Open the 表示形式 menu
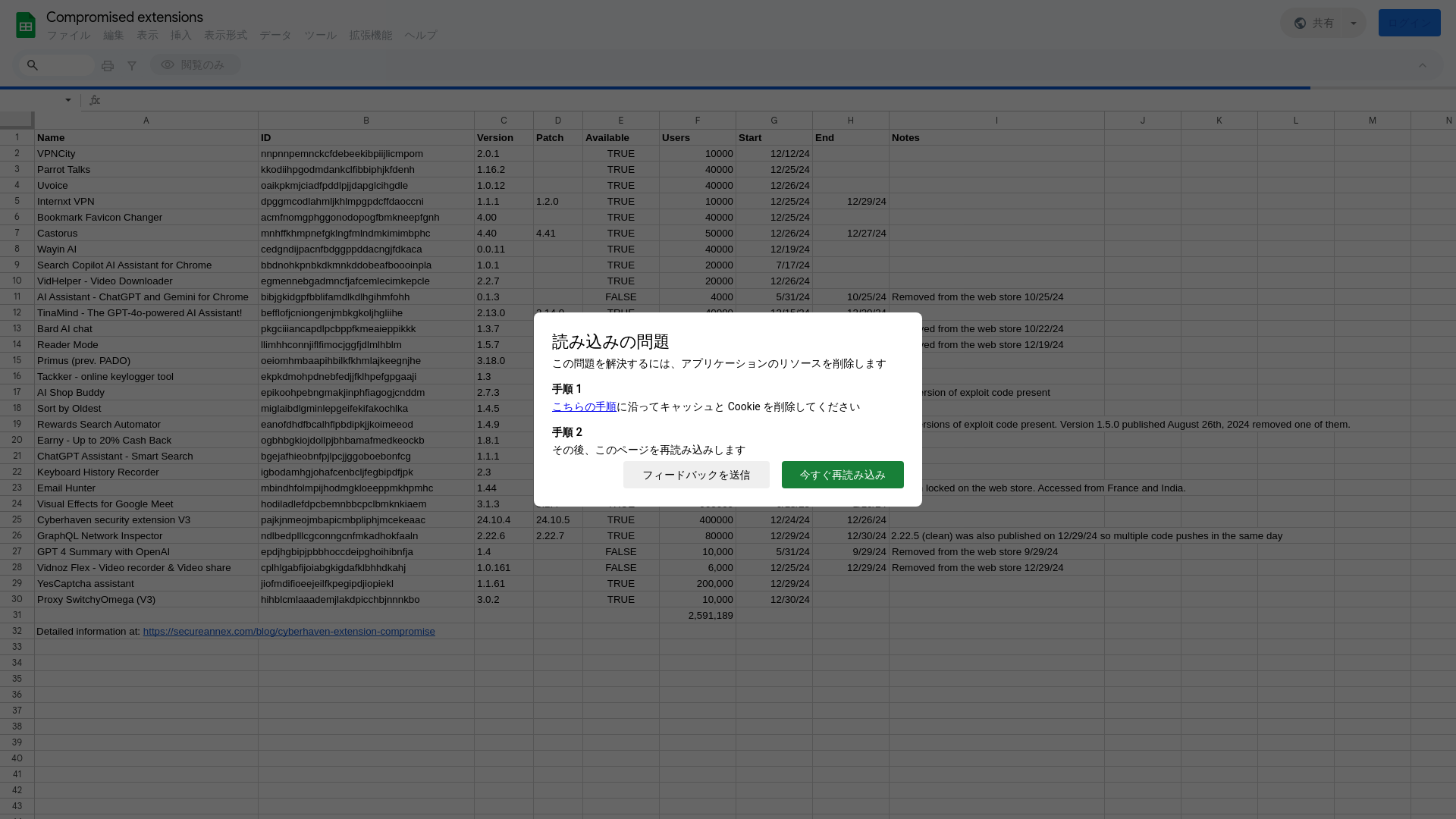 225,36
